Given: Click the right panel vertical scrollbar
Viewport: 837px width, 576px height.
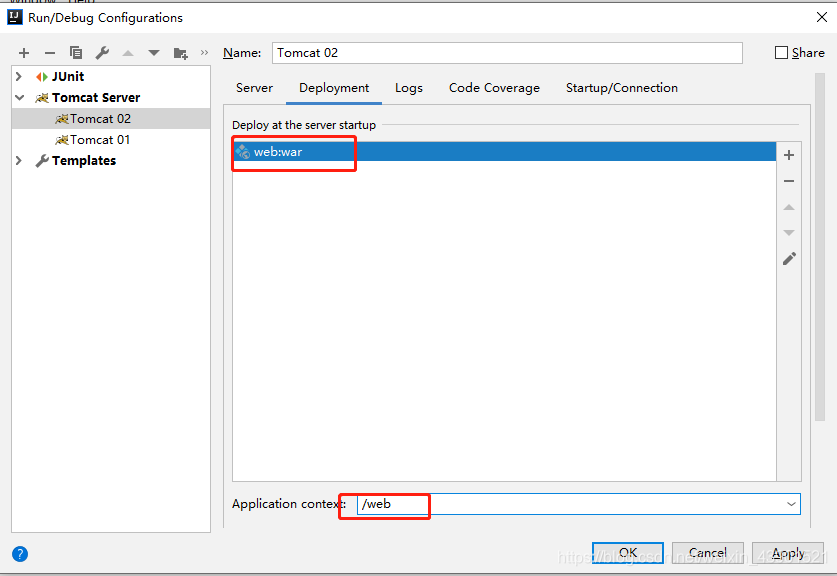Looking at the screenshot, I should (820, 247).
